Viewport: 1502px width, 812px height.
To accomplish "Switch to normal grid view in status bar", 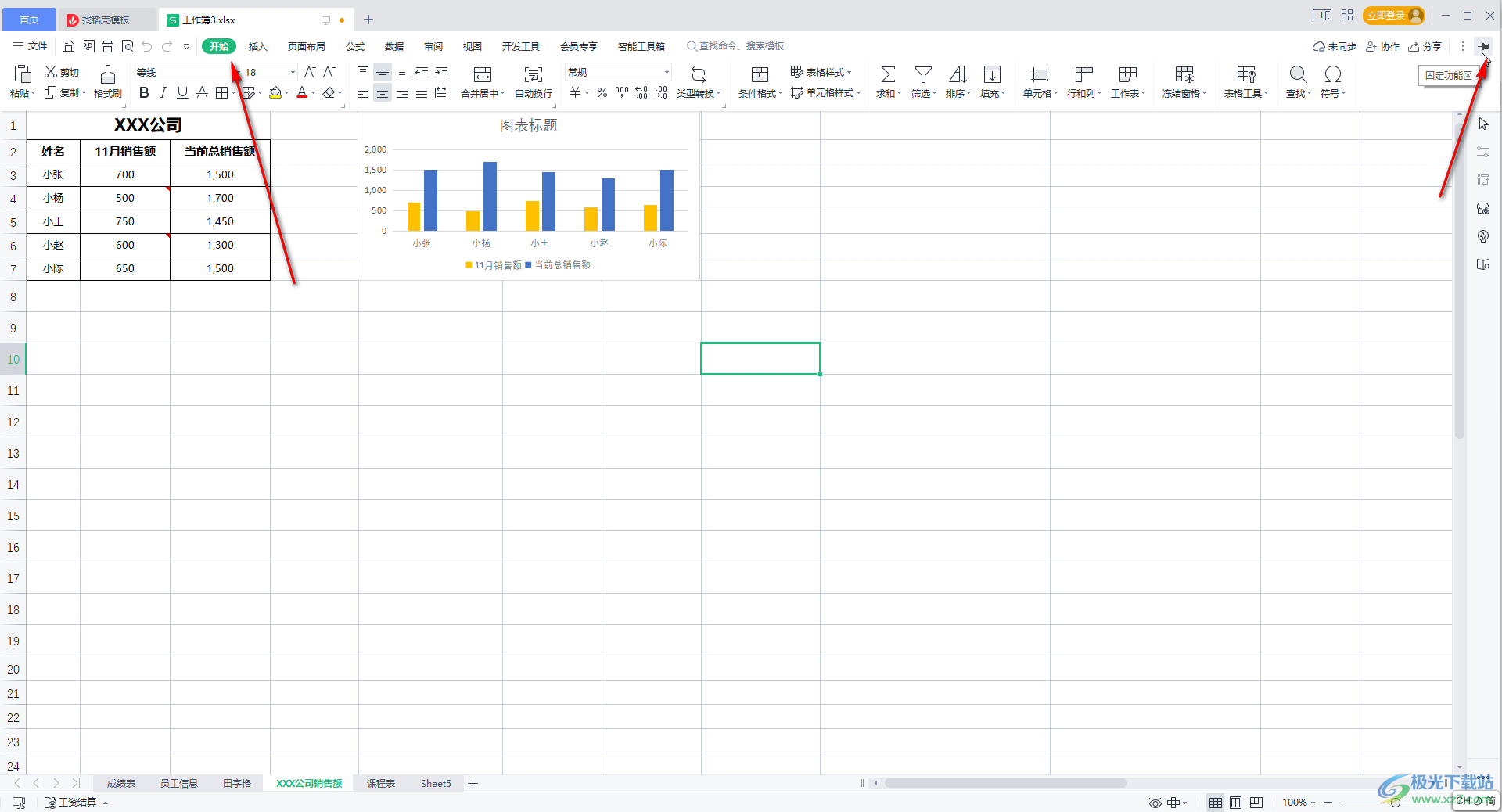I will point(1216,803).
